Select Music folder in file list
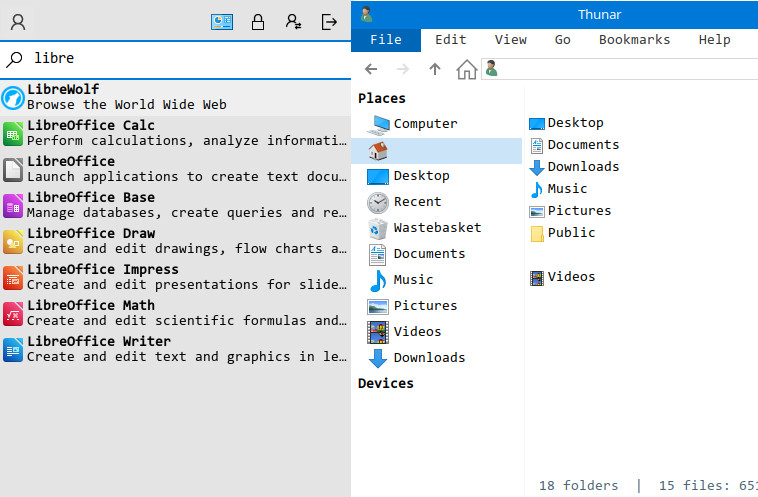The width and height of the screenshot is (758, 497). 558,189
